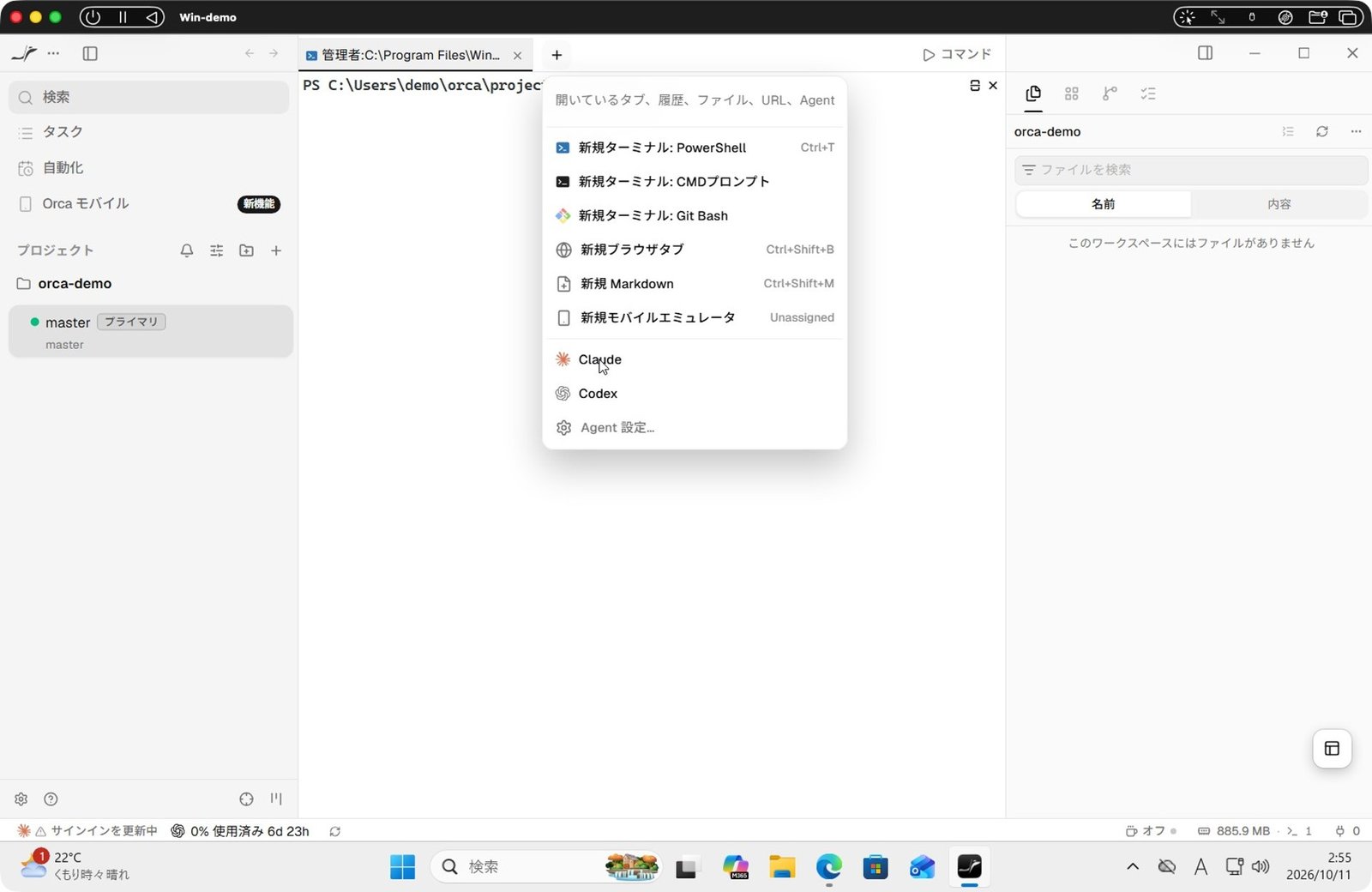The width and height of the screenshot is (1372, 892).
Task: Click the add folder icon in プロジェクト
Action: [246, 250]
